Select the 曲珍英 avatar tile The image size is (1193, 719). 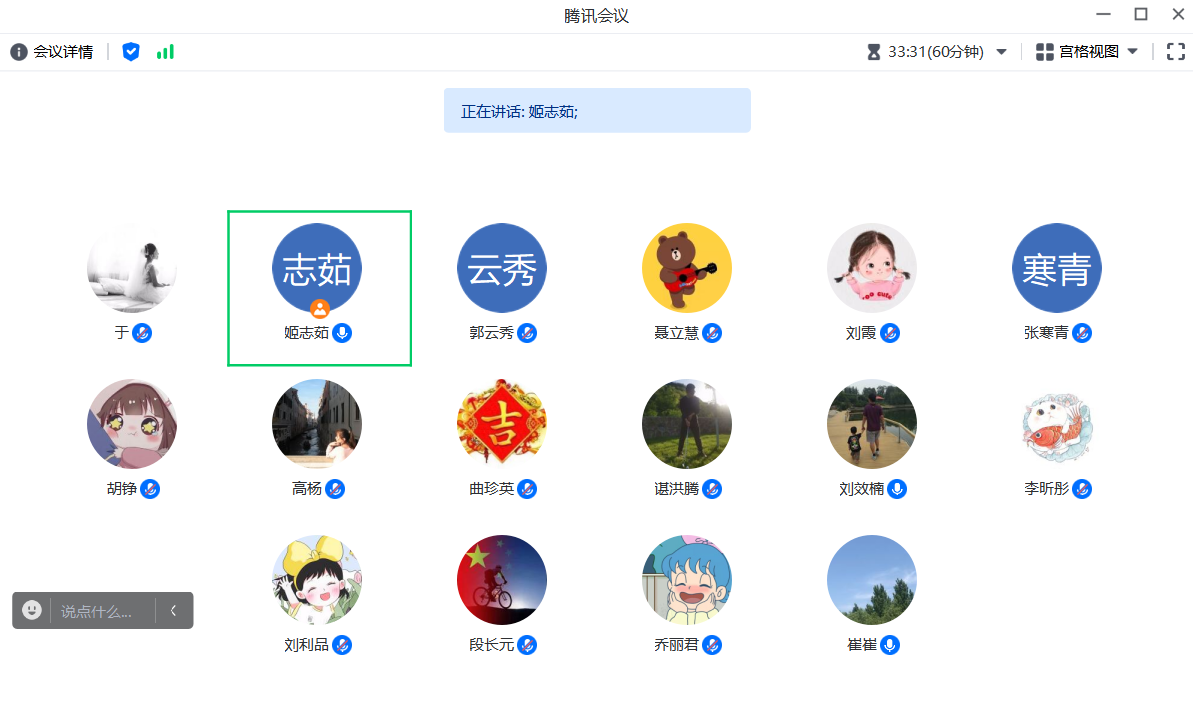pyautogui.click(x=501, y=424)
